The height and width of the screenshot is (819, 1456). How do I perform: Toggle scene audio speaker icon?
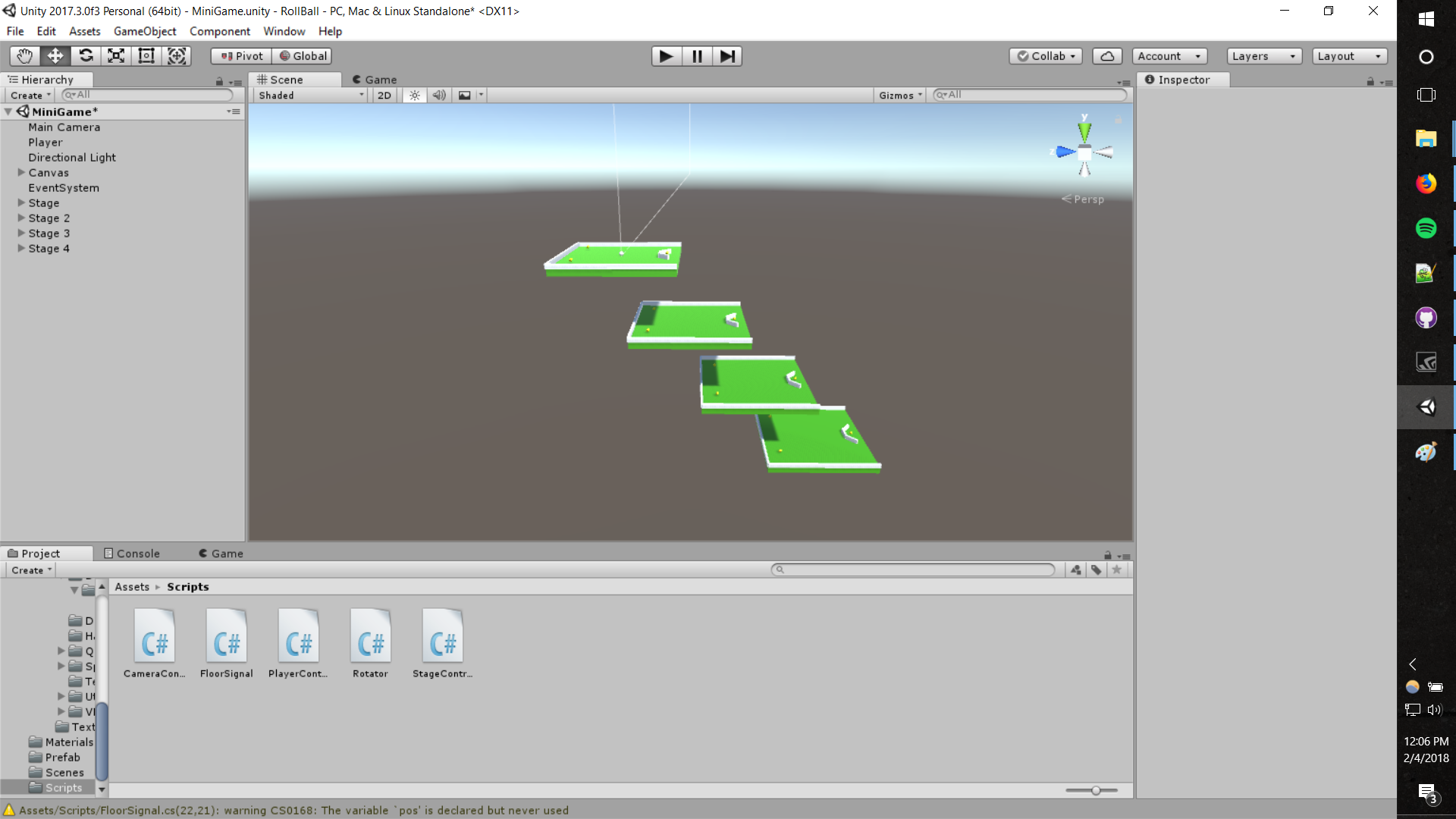pyautogui.click(x=439, y=96)
